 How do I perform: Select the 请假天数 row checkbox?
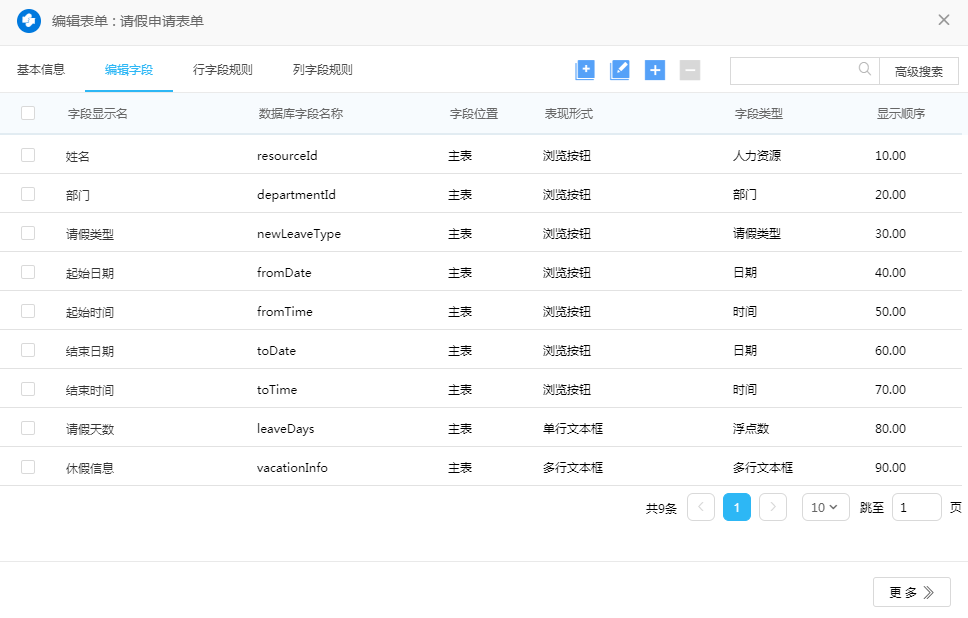[x=28, y=428]
